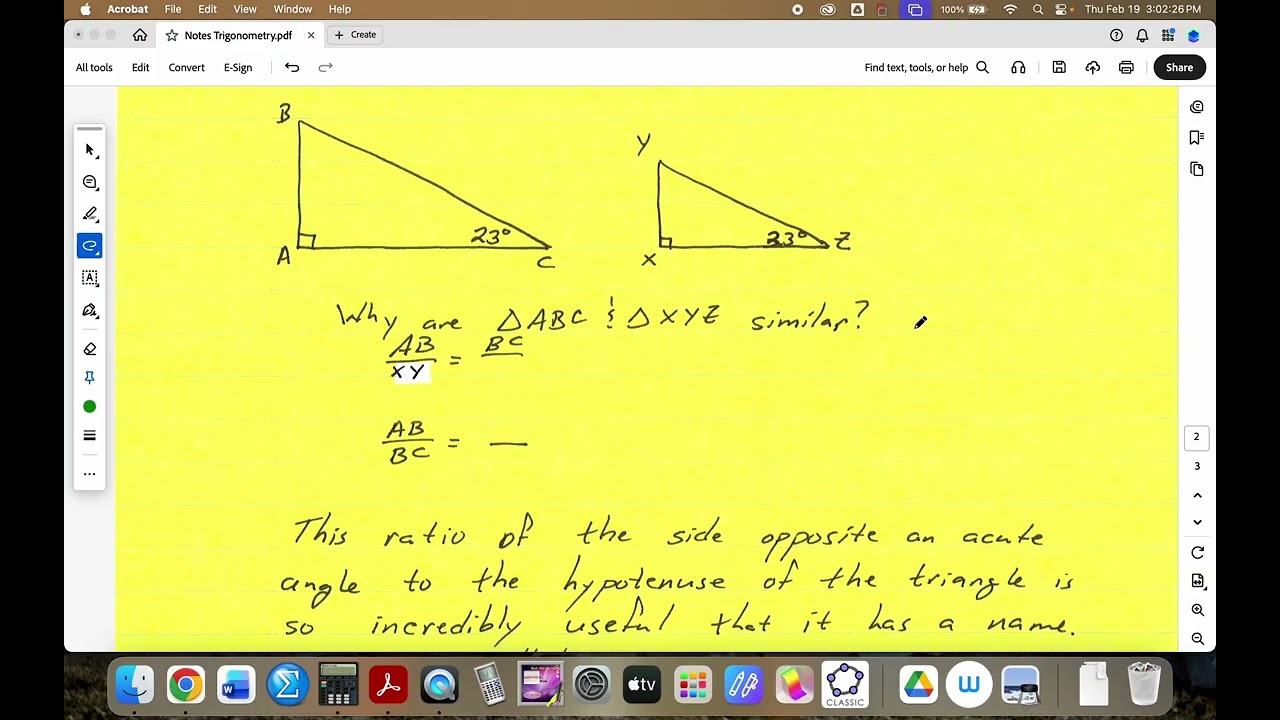Viewport: 1280px width, 720px height.
Task: Select the eraser tool
Action: [90, 349]
